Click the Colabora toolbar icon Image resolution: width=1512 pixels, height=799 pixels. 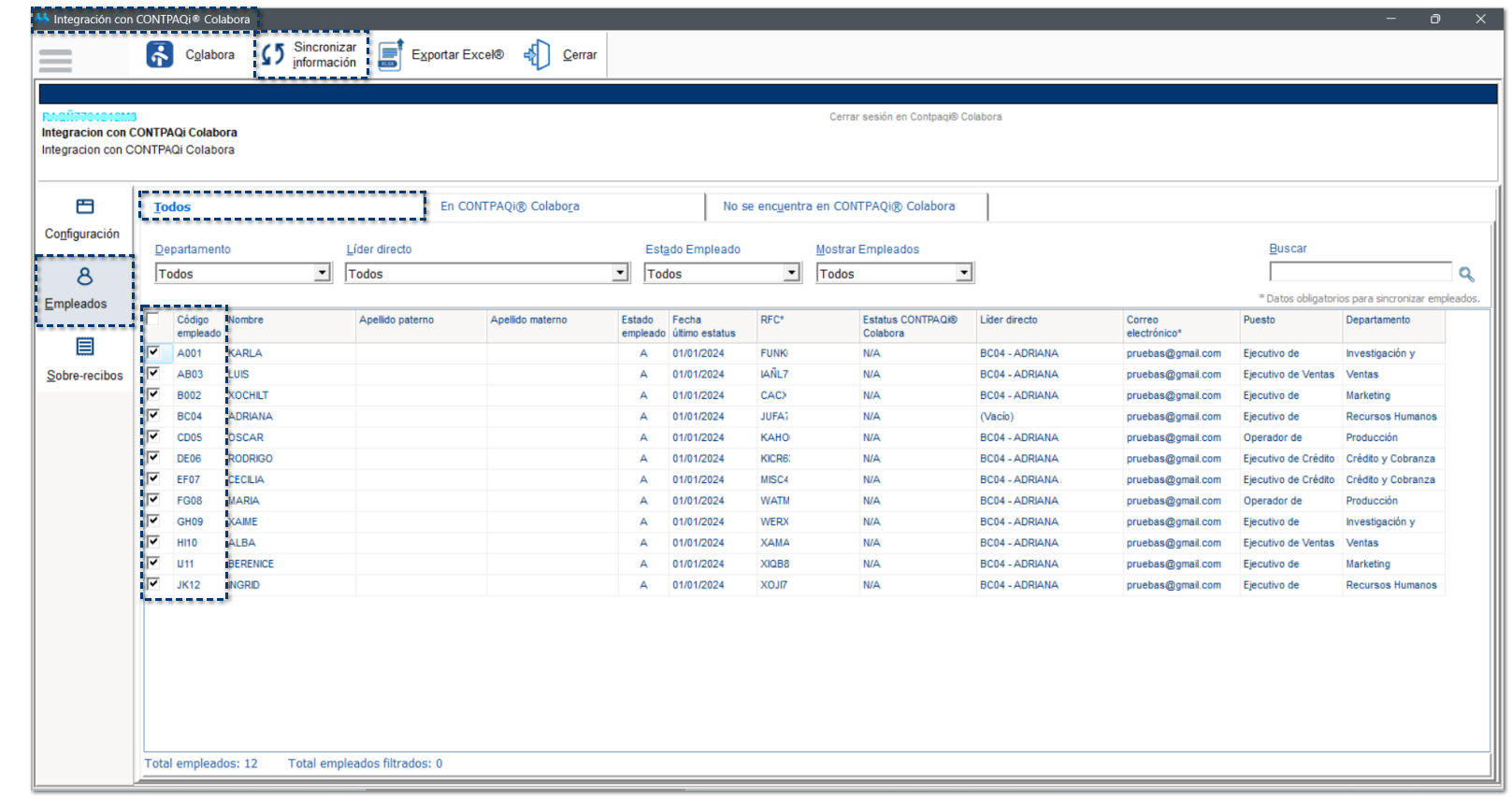click(160, 55)
